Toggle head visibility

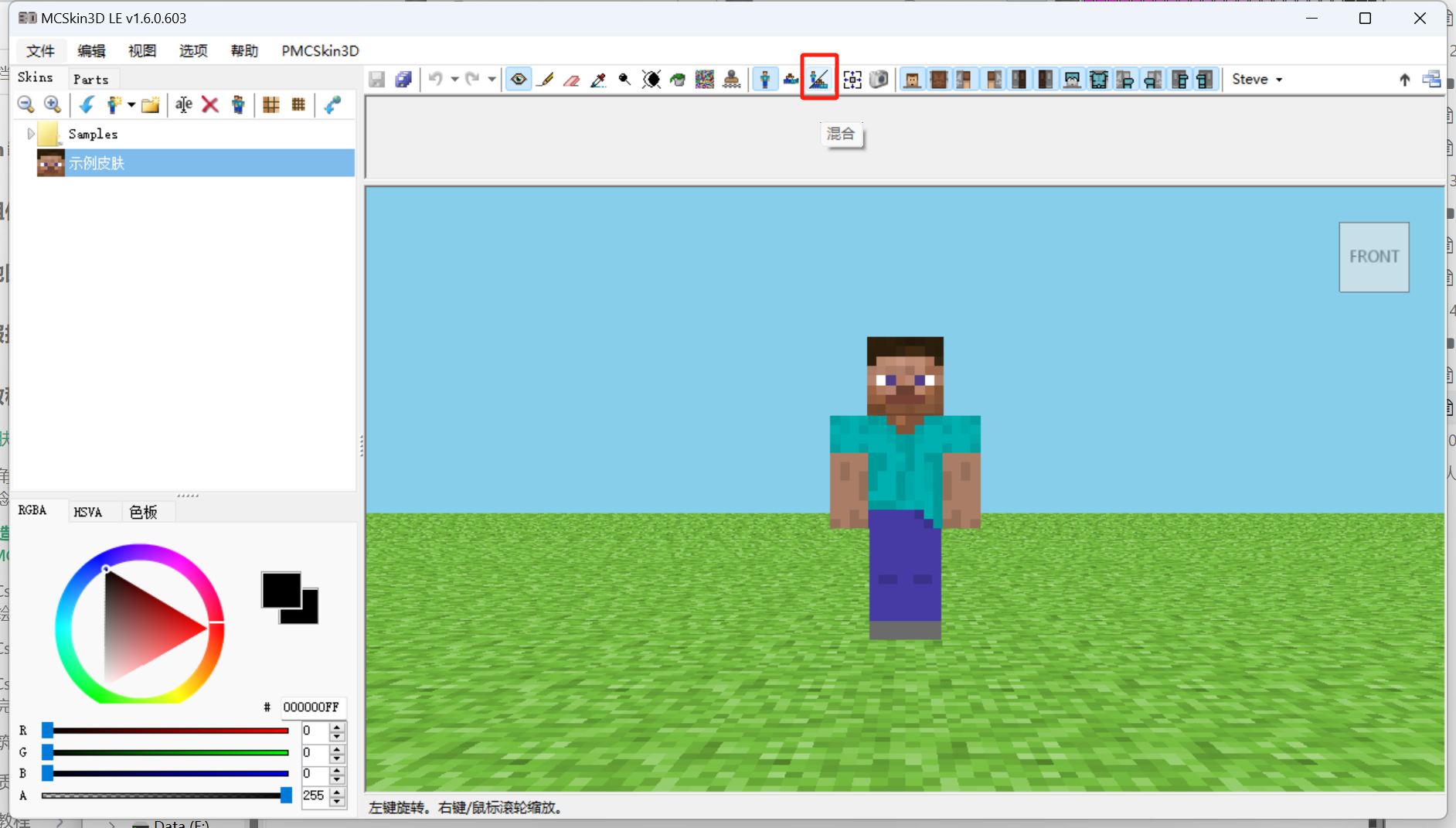coord(912,79)
